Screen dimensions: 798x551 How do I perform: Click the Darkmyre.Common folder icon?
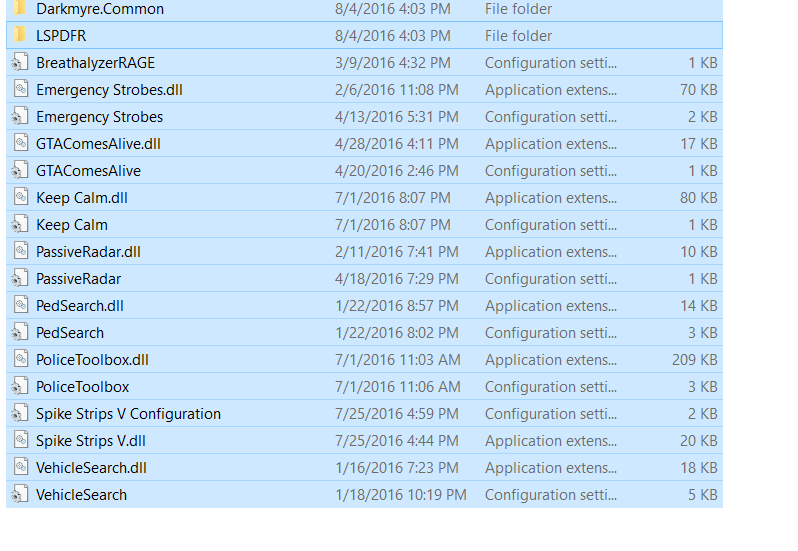19,8
